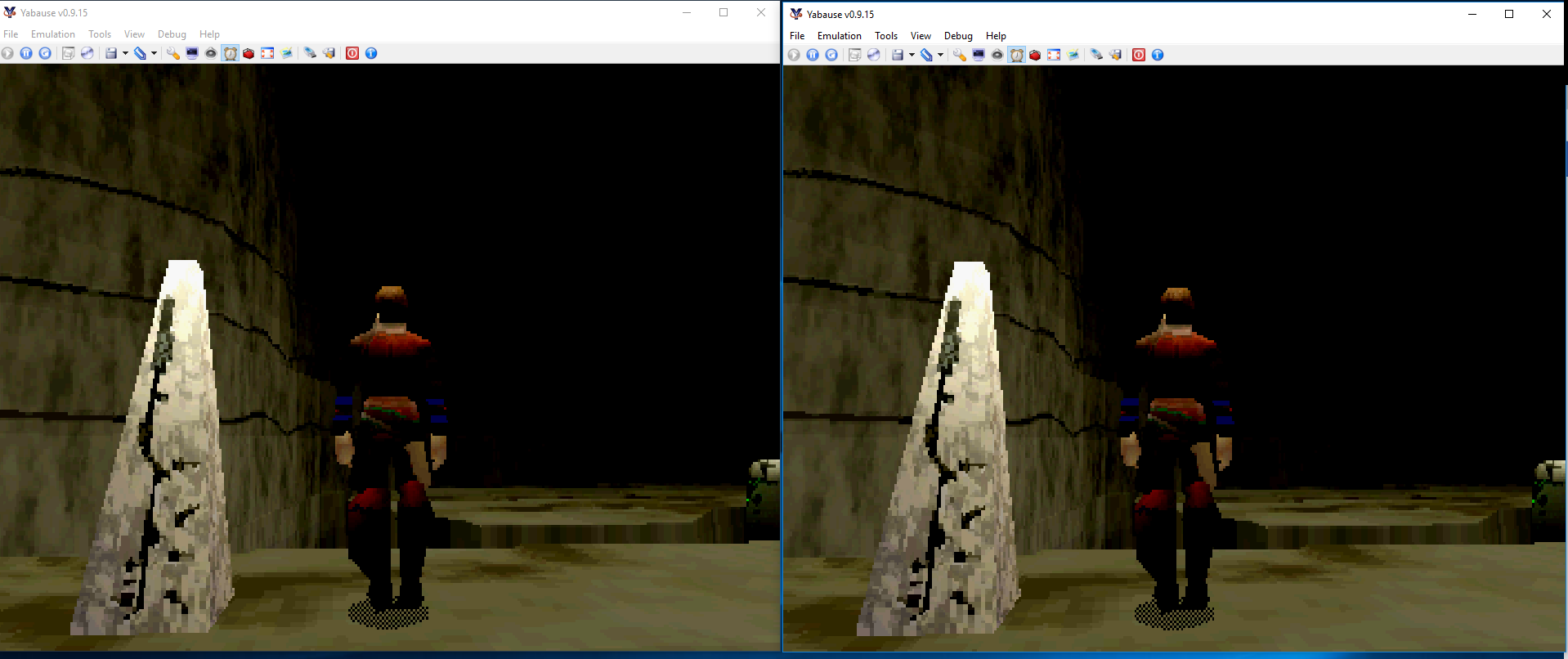
Task: Click paperclip Load State icon in left window
Action: (140, 53)
